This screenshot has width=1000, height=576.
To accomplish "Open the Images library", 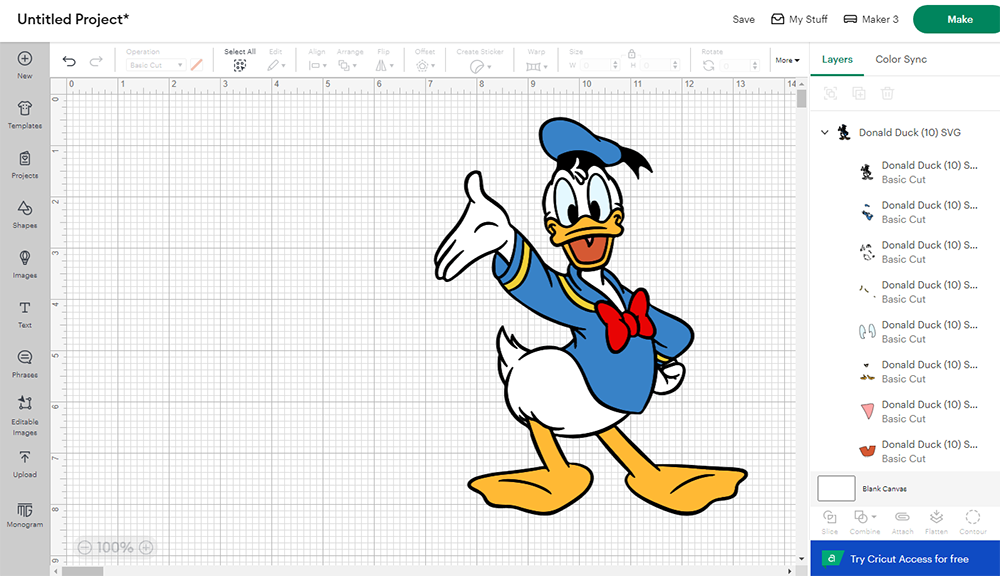I will 25,263.
